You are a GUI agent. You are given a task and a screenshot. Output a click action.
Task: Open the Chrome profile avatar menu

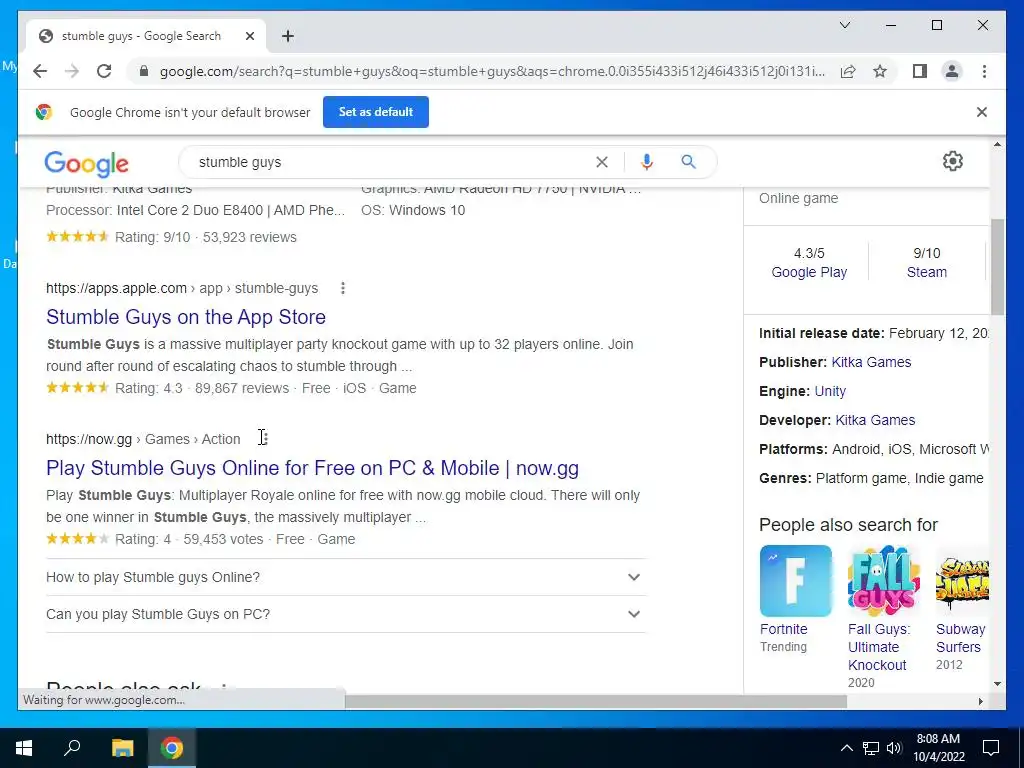point(952,71)
